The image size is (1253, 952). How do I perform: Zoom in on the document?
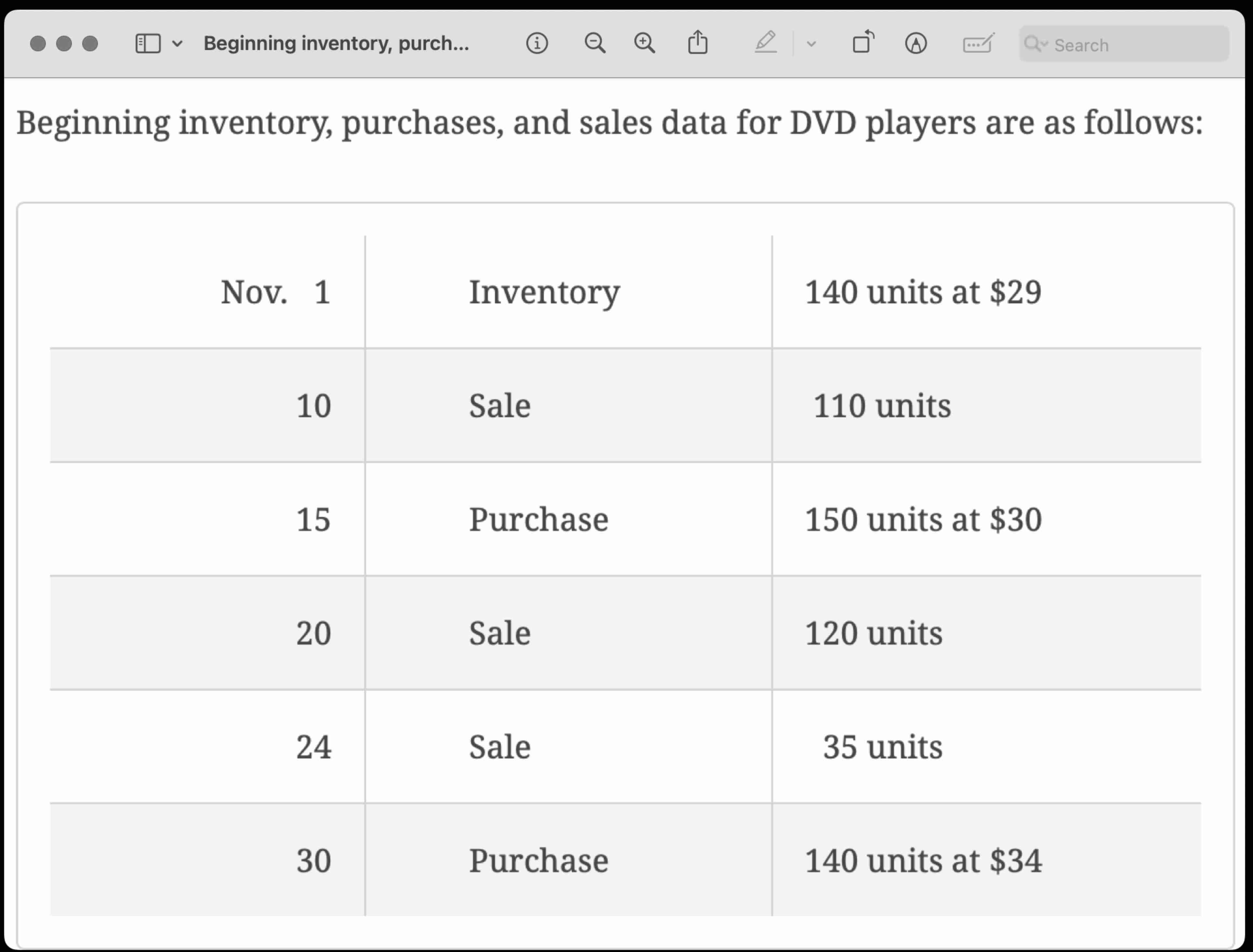645,43
